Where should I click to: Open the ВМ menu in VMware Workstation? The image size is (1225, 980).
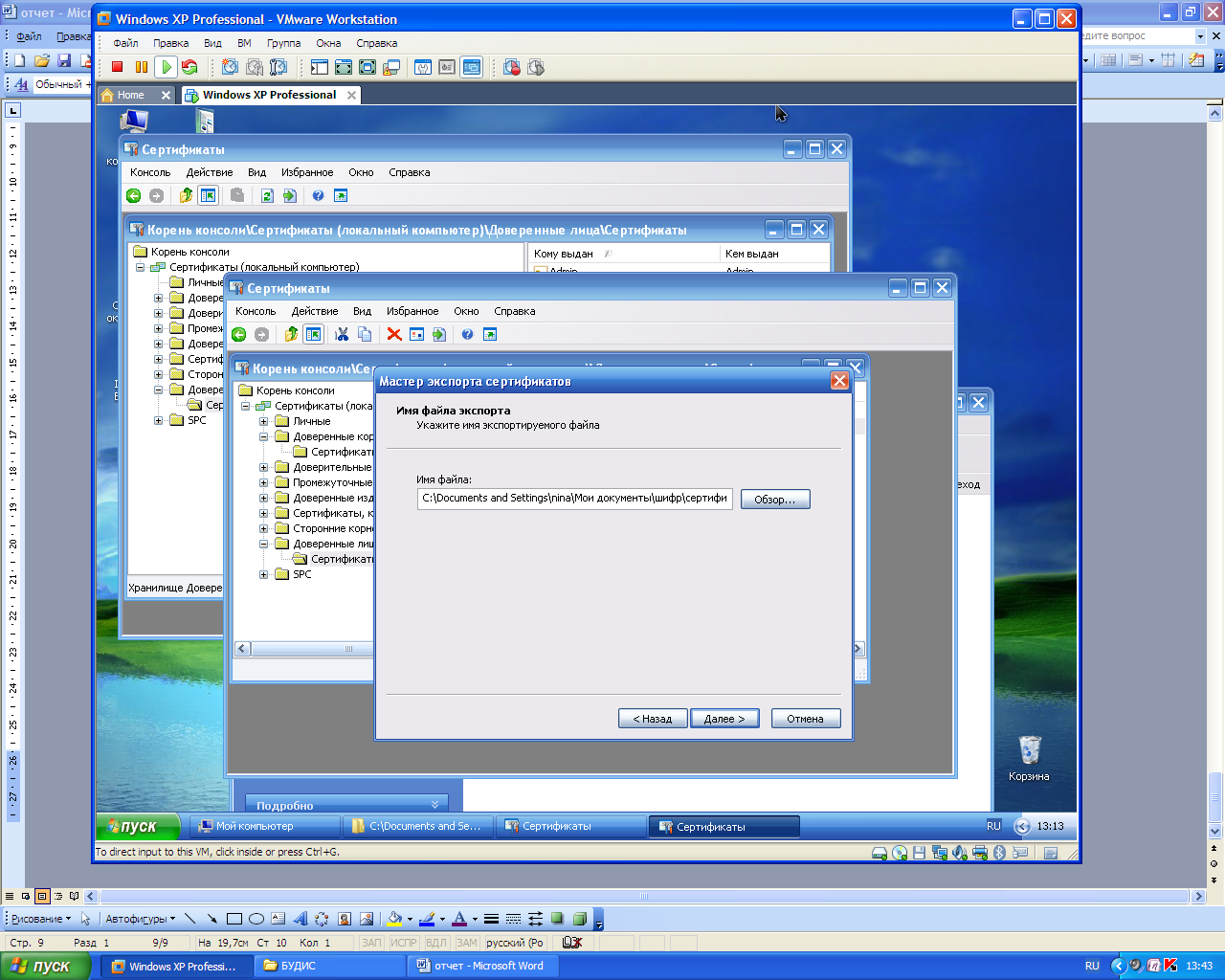[x=244, y=43]
